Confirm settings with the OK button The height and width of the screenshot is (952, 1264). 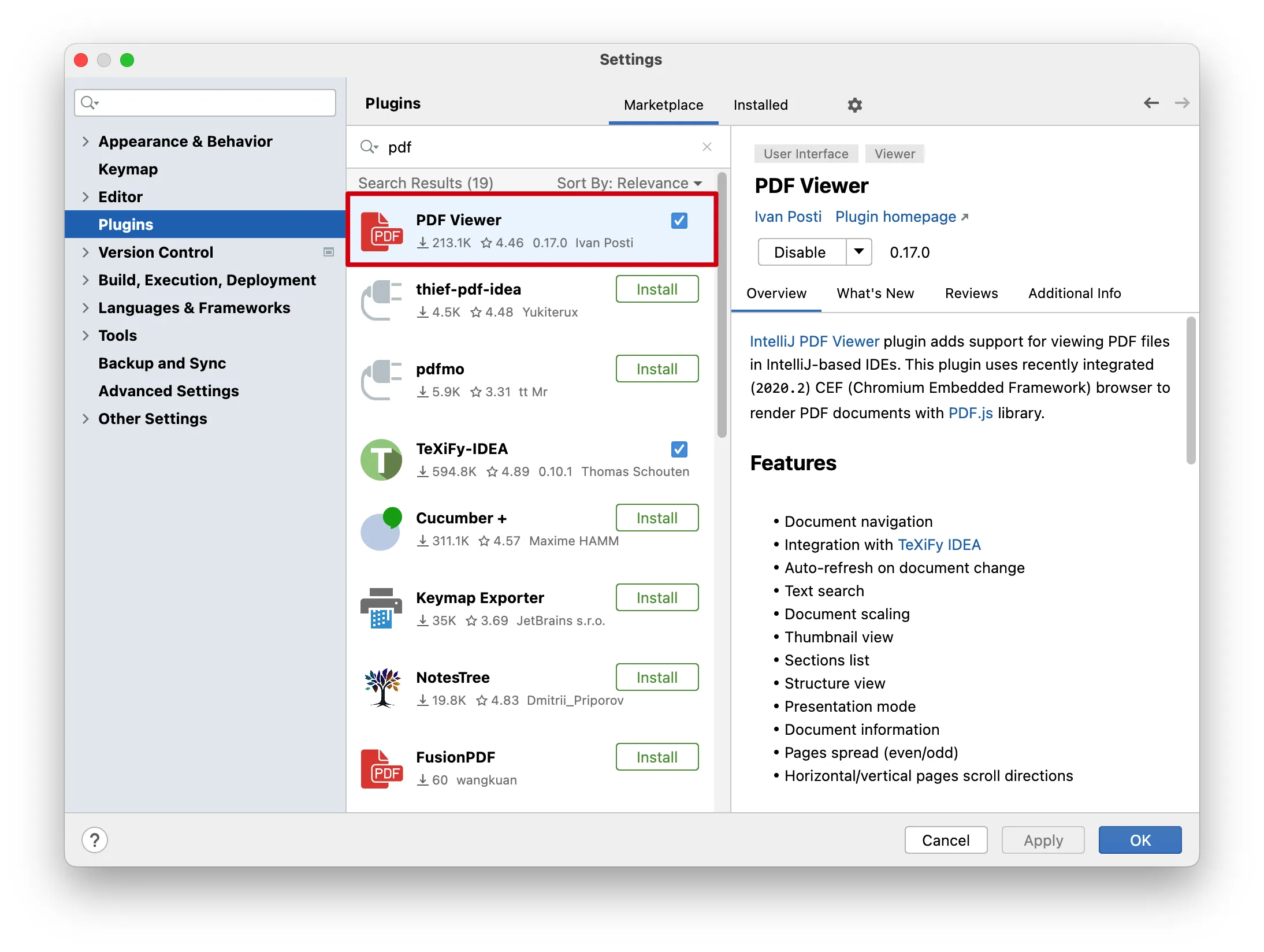pos(1140,840)
